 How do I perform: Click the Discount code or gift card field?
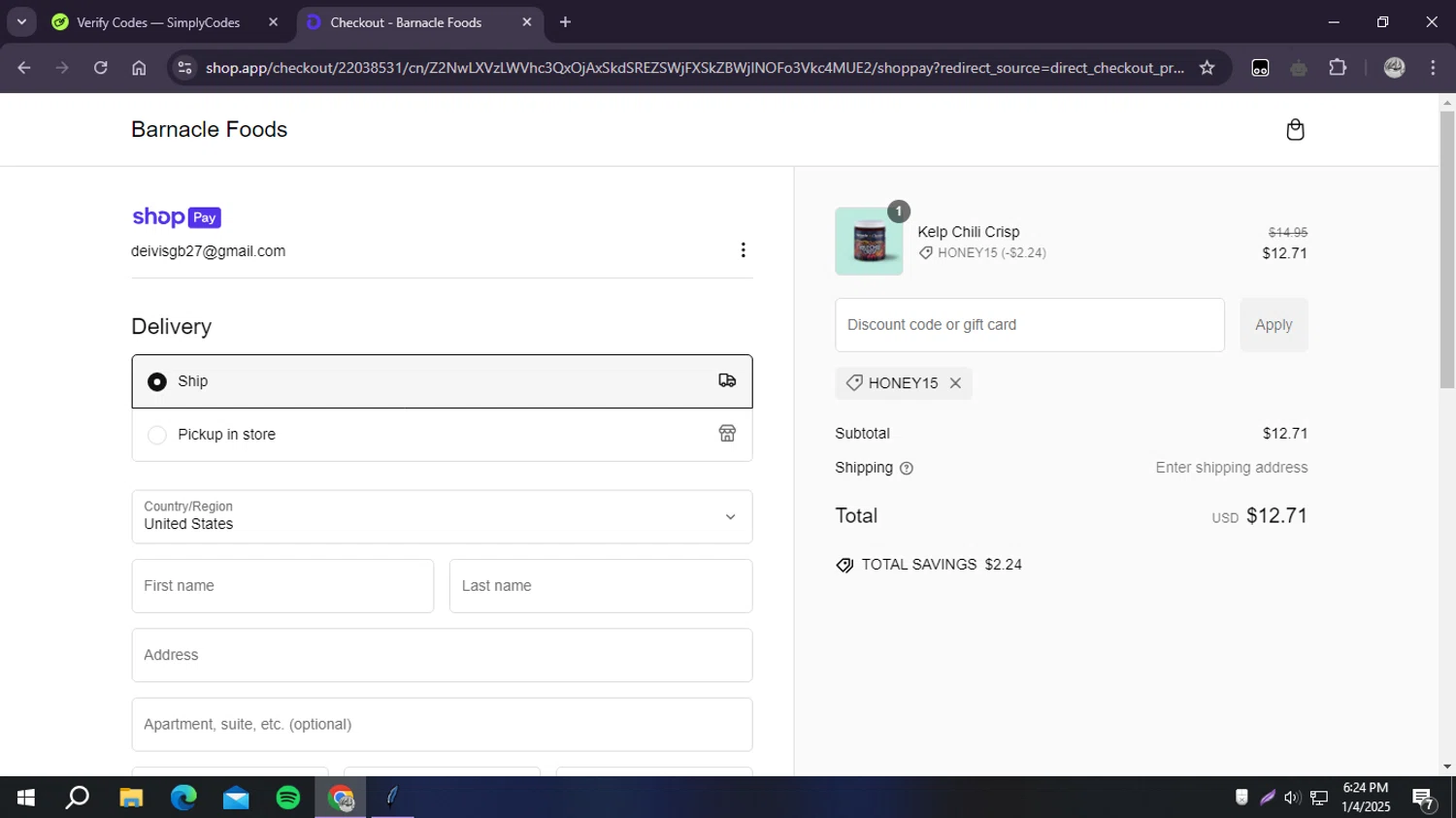tap(1030, 325)
